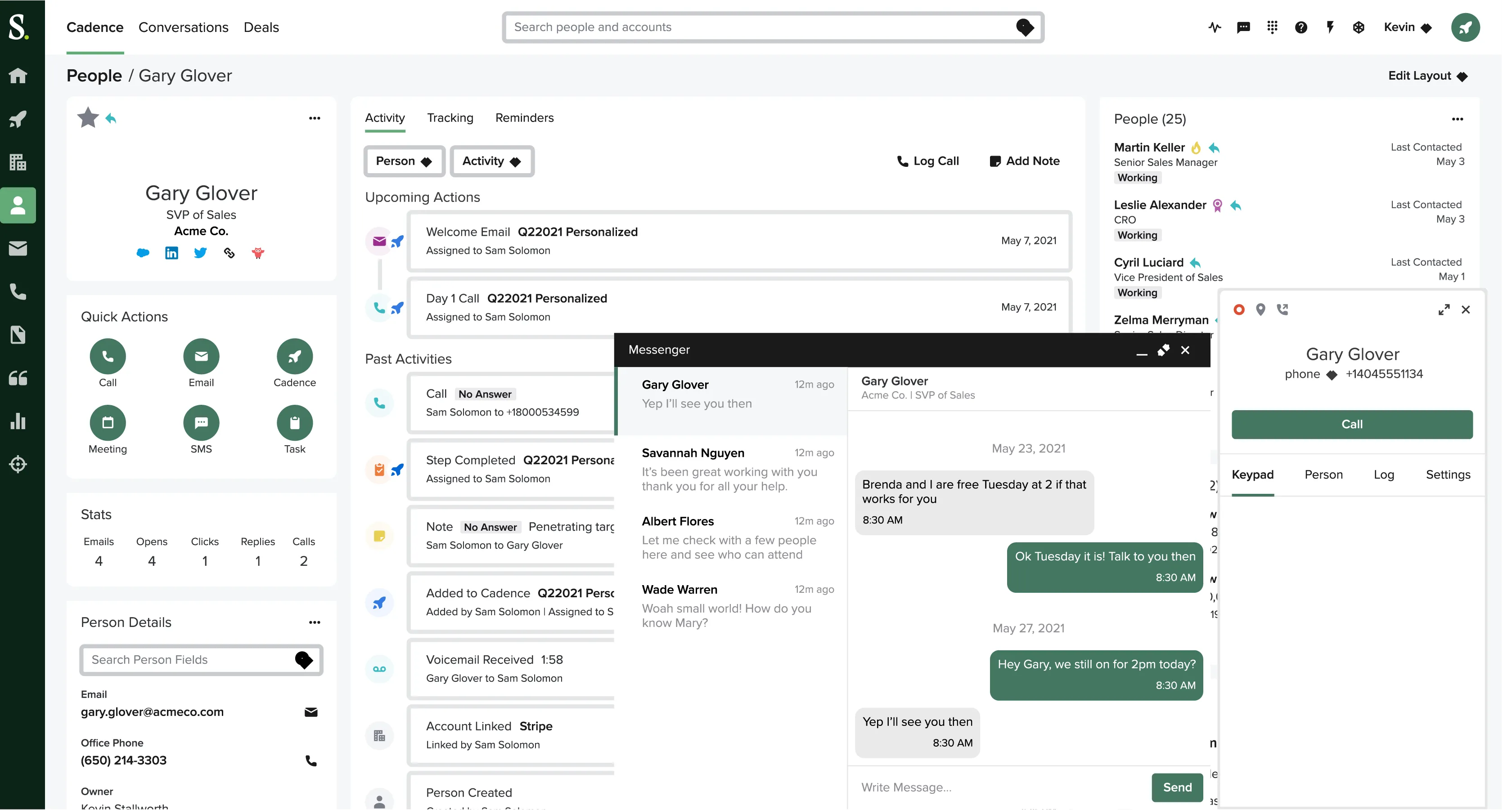Select the Log tab in dialer

click(1383, 474)
